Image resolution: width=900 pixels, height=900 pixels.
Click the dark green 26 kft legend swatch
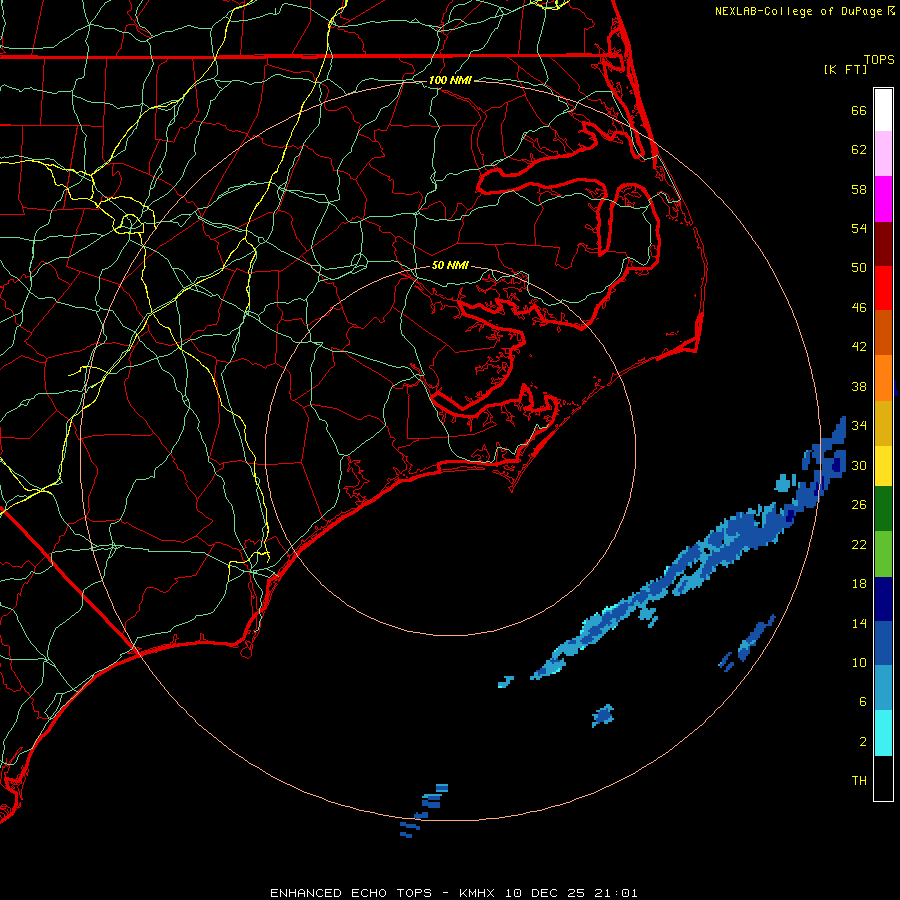pyautogui.click(x=883, y=509)
